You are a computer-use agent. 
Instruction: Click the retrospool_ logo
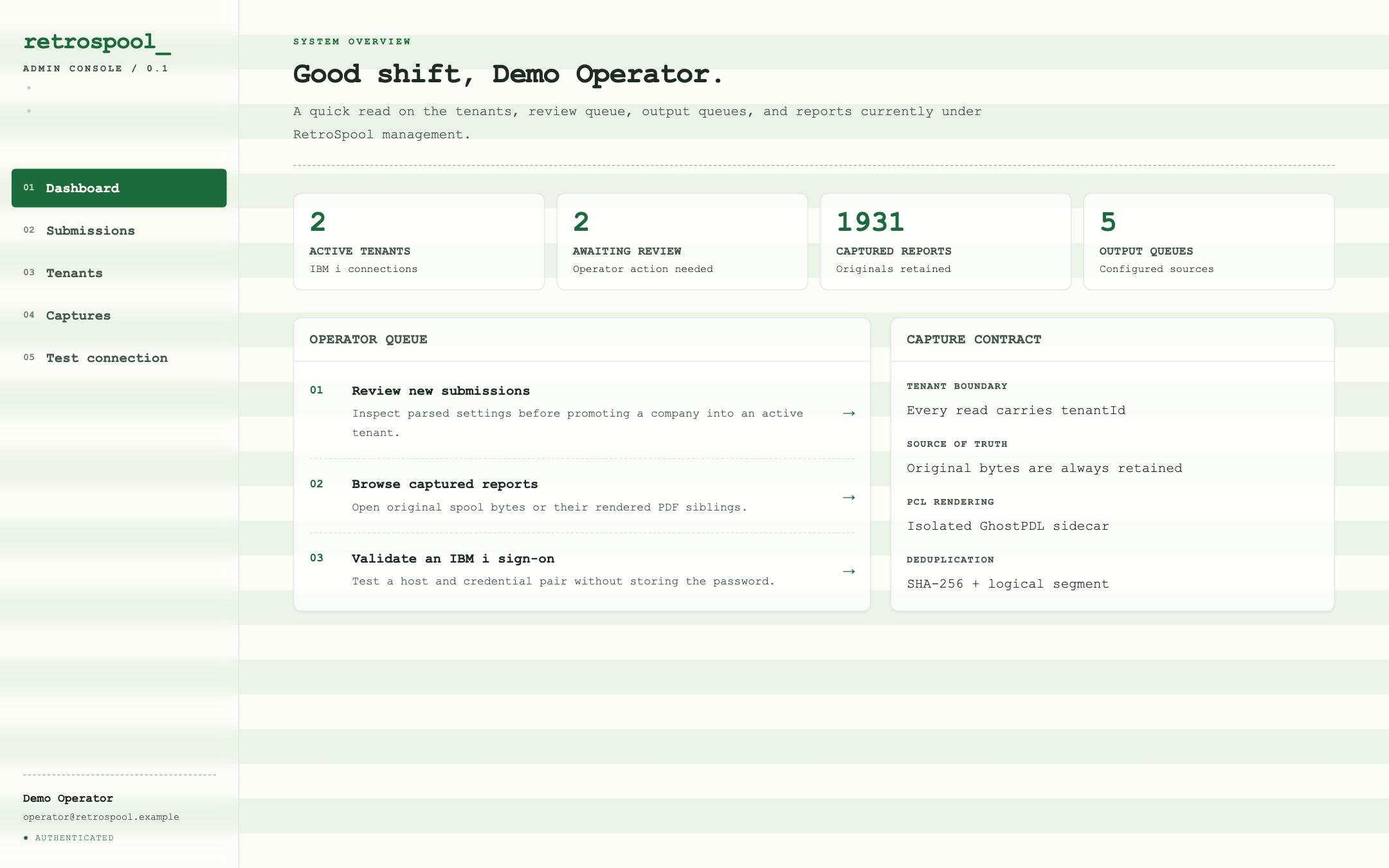pyautogui.click(x=97, y=42)
